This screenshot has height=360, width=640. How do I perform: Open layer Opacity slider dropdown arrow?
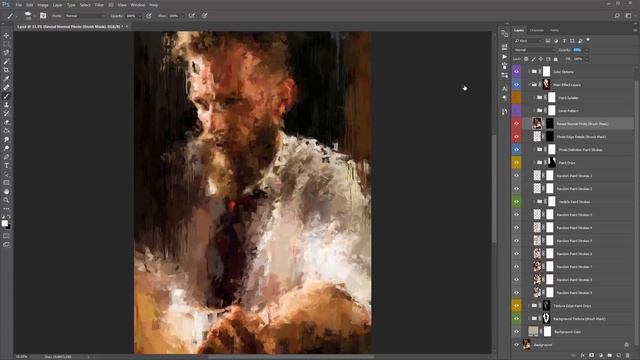tap(587, 50)
